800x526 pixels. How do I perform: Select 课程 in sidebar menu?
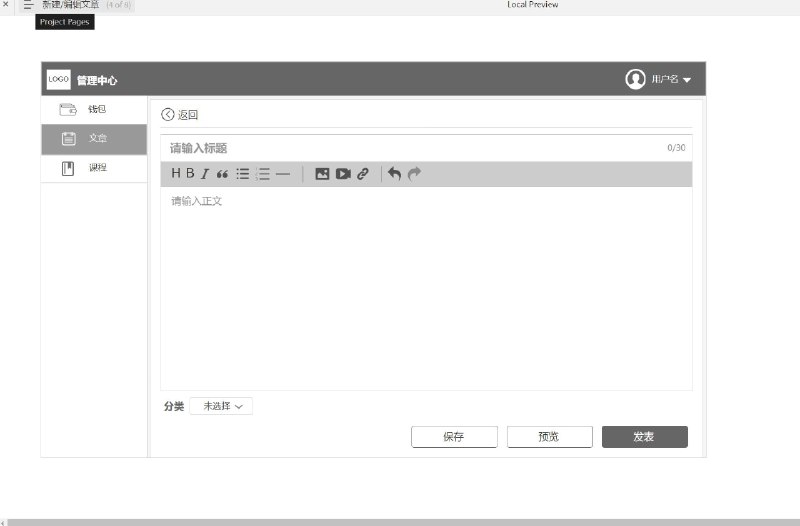[x=94, y=168]
